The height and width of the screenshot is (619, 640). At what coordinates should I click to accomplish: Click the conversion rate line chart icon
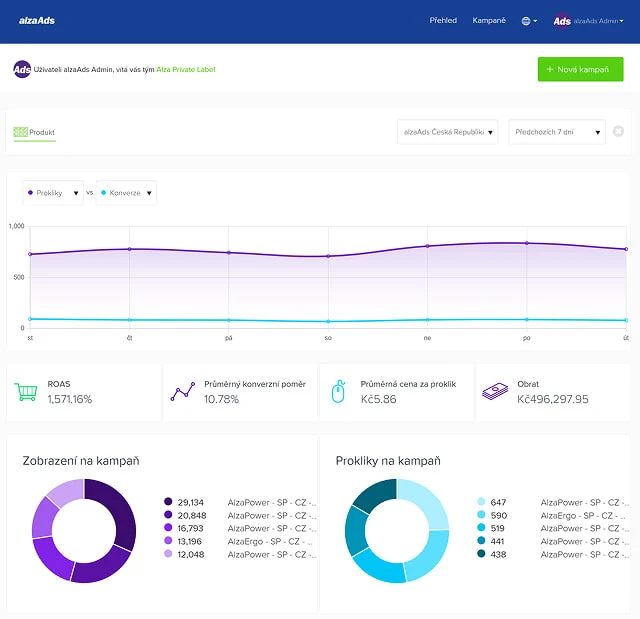point(182,392)
